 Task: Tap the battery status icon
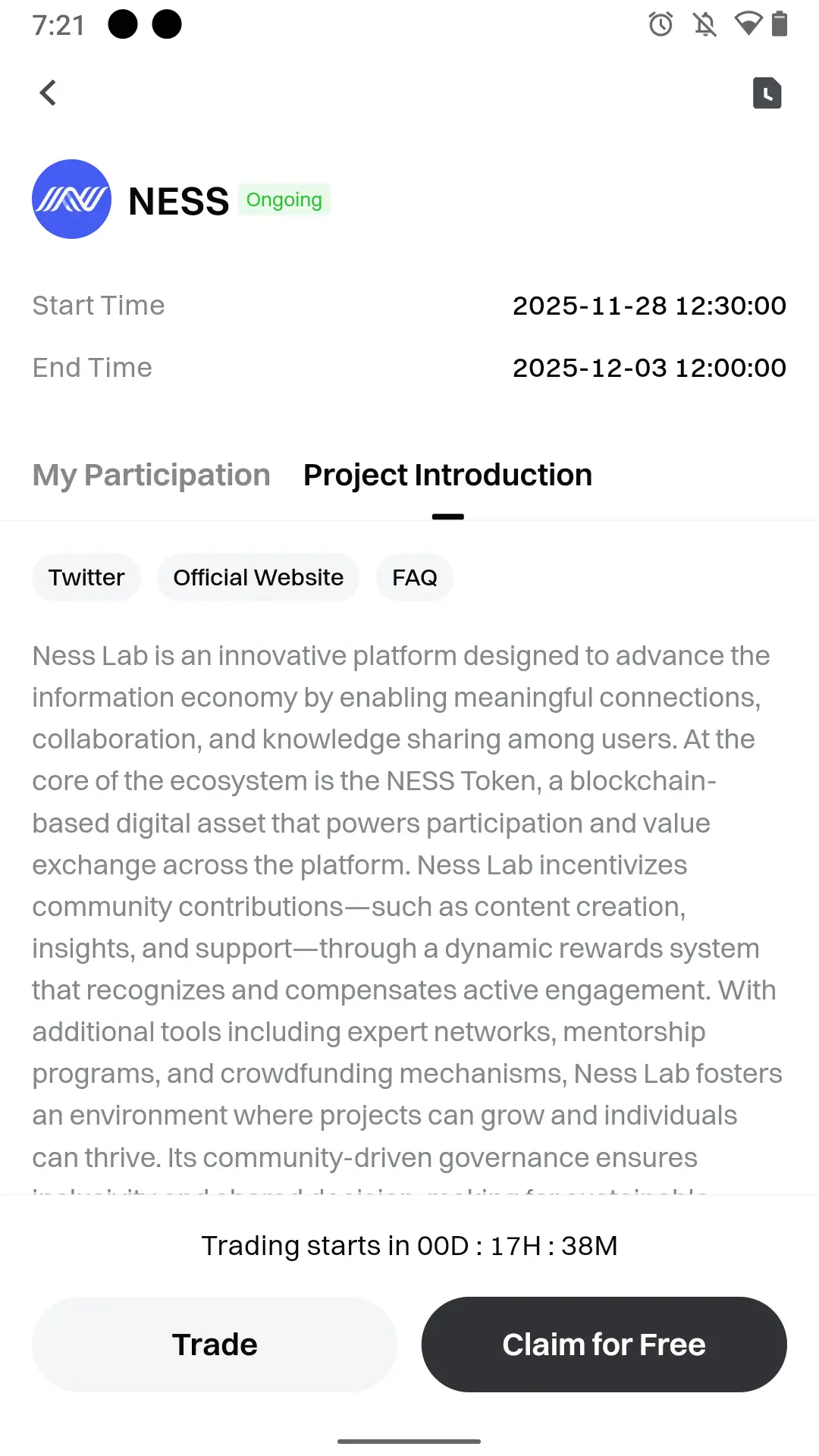click(x=780, y=24)
